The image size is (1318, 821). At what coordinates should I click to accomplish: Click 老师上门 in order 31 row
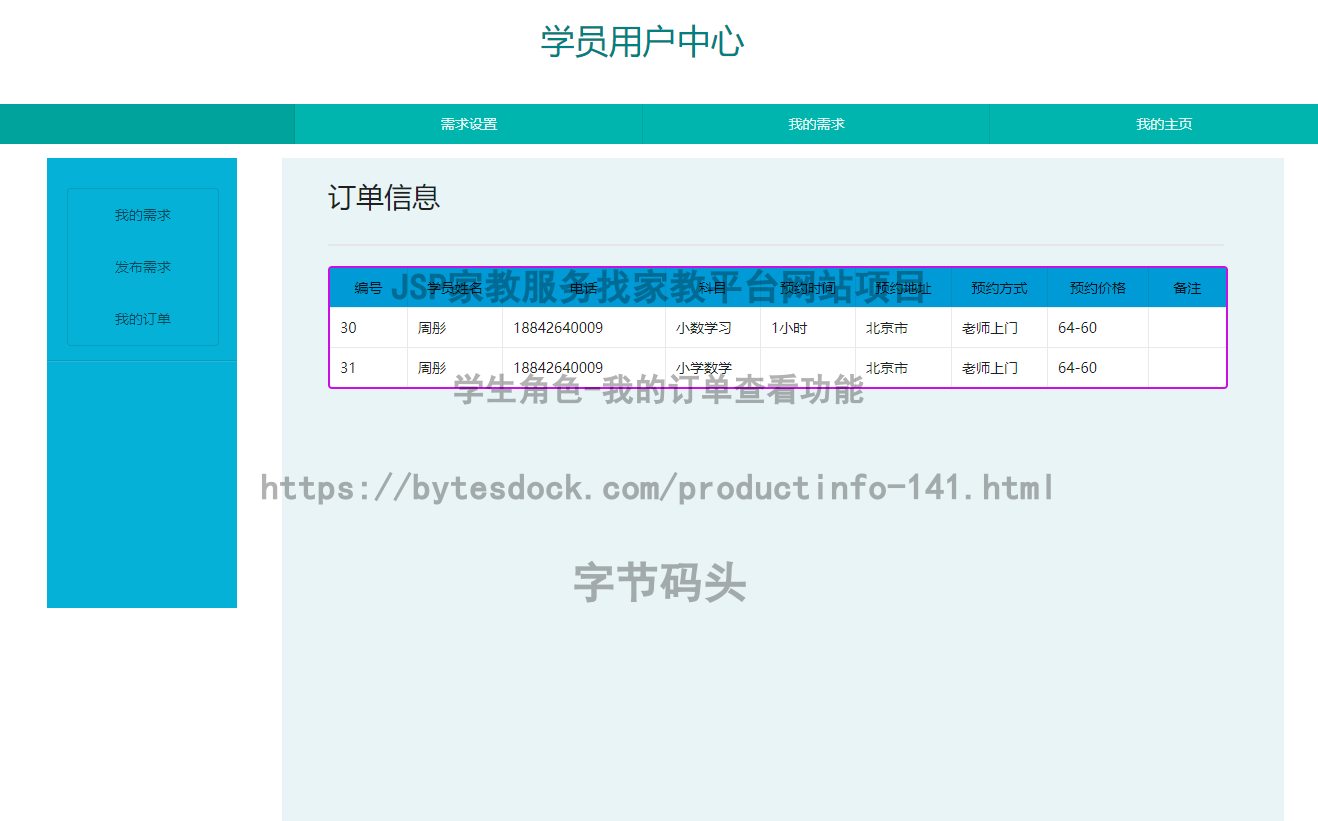click(999, 368)
